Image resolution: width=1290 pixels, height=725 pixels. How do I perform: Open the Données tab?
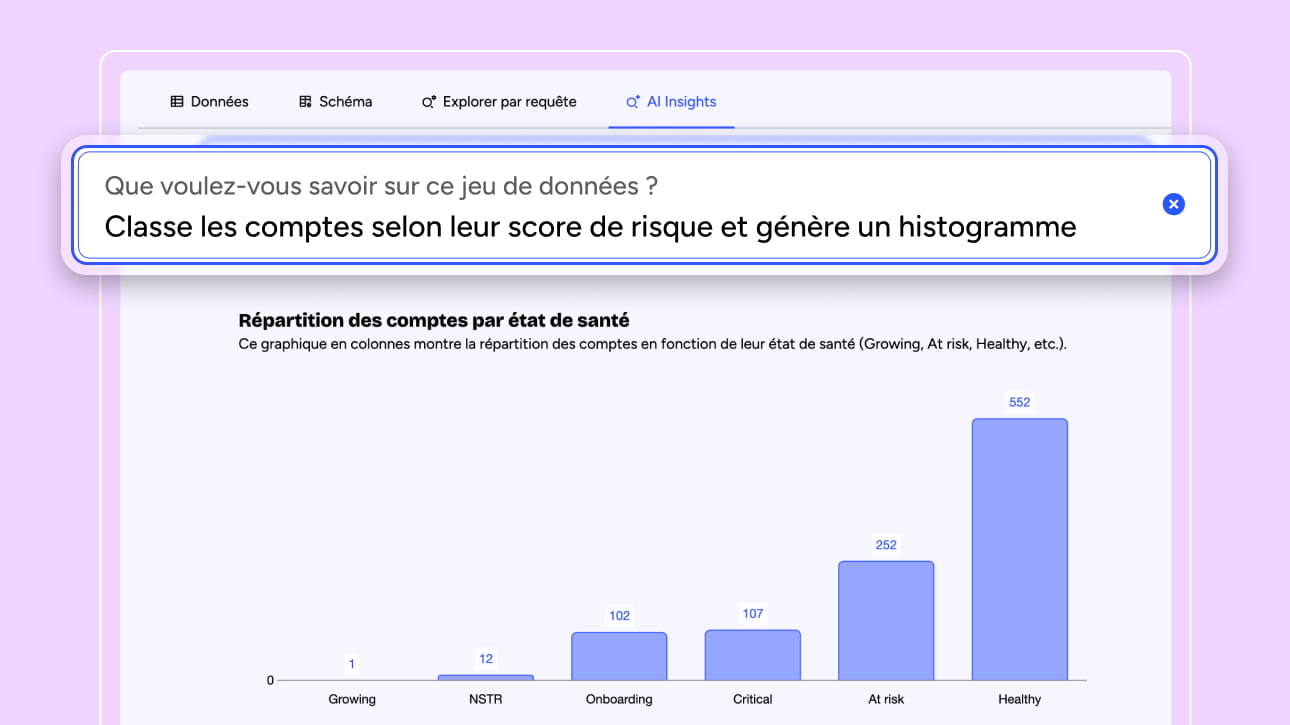point(219,102)
